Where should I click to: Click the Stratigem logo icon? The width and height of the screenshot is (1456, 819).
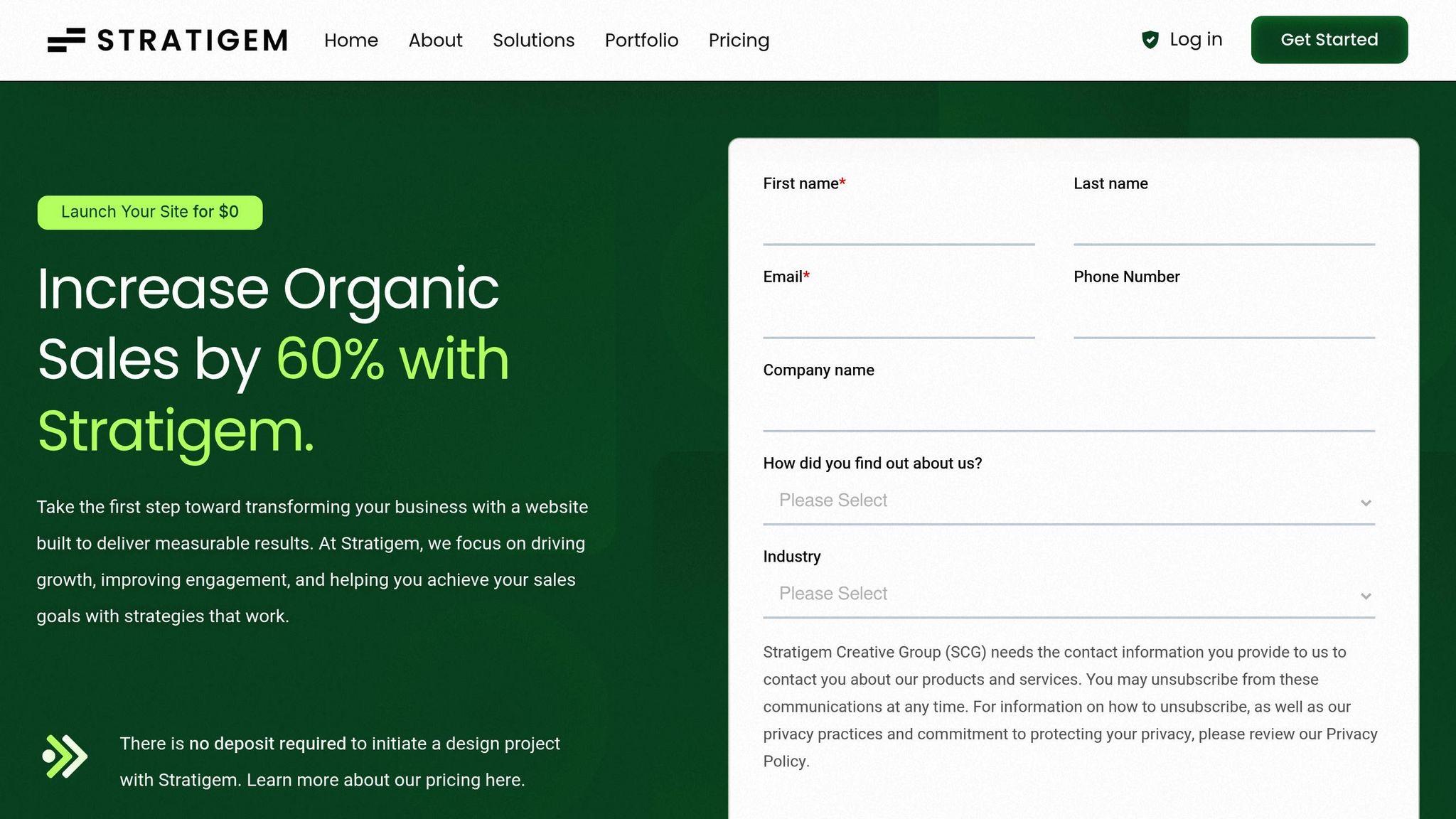click(x=66, y=40)
